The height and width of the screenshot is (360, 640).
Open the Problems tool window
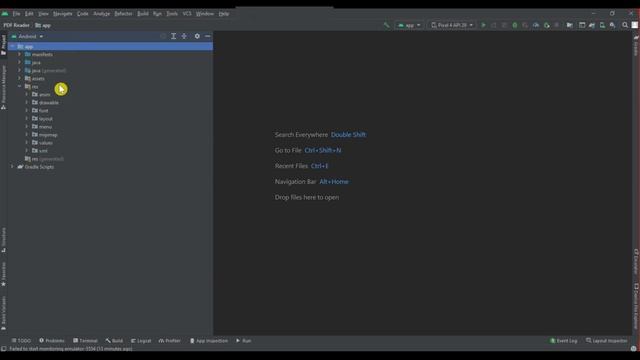coord(52,341)
